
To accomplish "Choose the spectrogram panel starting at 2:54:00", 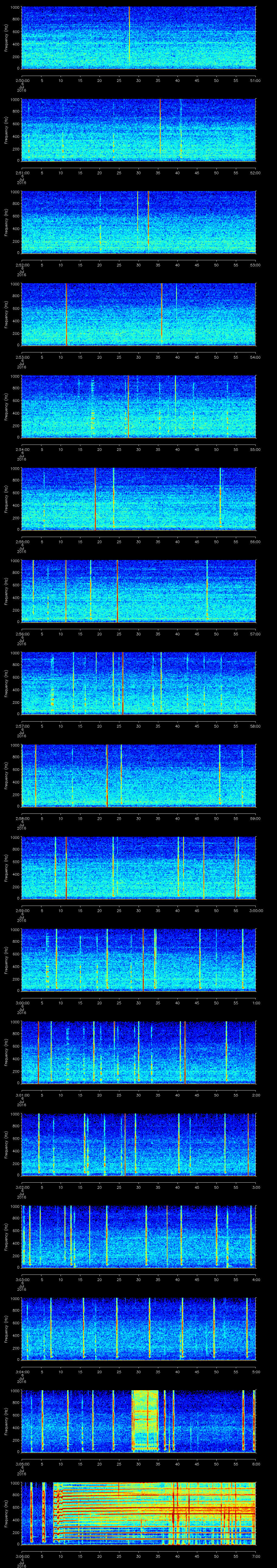I will pyautogui.click(x=139, y=407).
